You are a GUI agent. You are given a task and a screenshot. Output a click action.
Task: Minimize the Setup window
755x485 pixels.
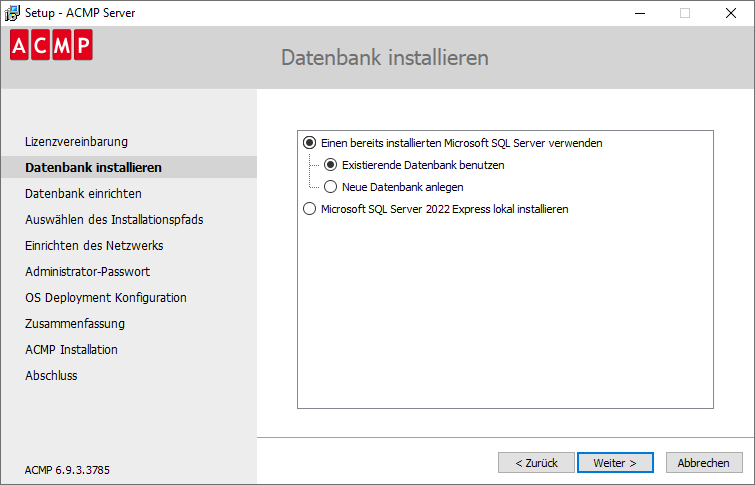click(x=640, y=13)
